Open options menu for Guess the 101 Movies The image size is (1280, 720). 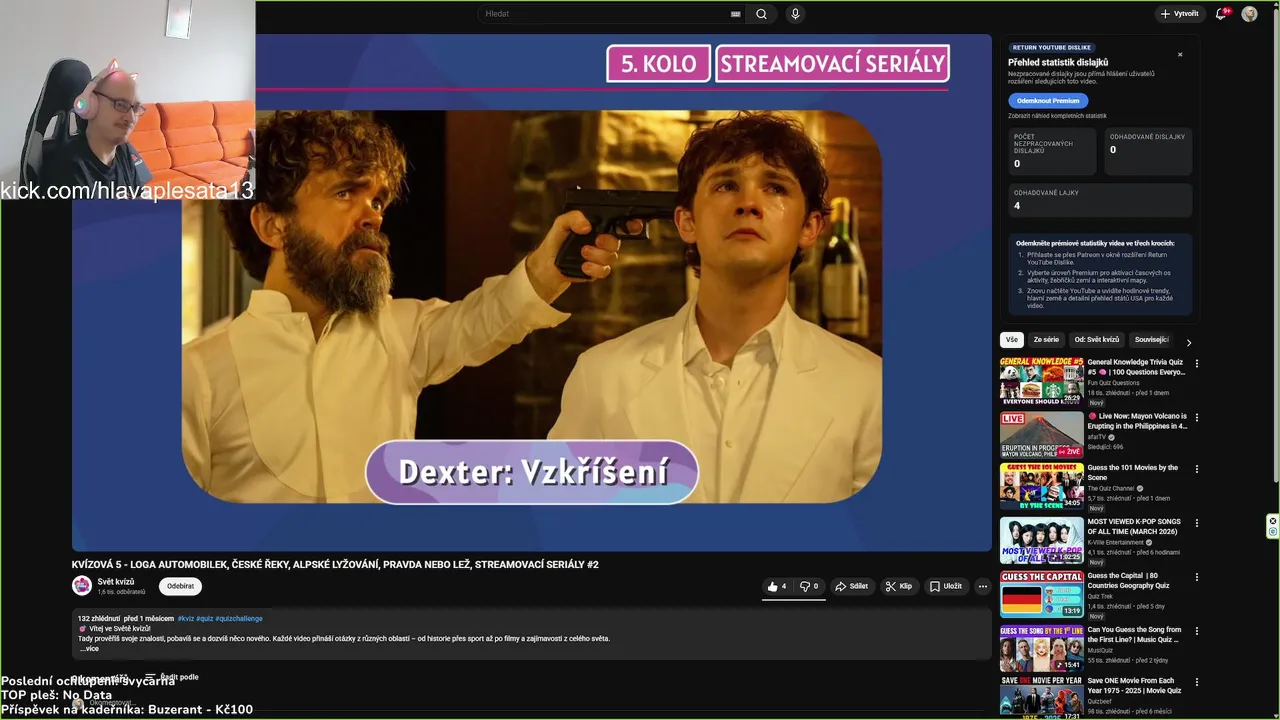1197,469
